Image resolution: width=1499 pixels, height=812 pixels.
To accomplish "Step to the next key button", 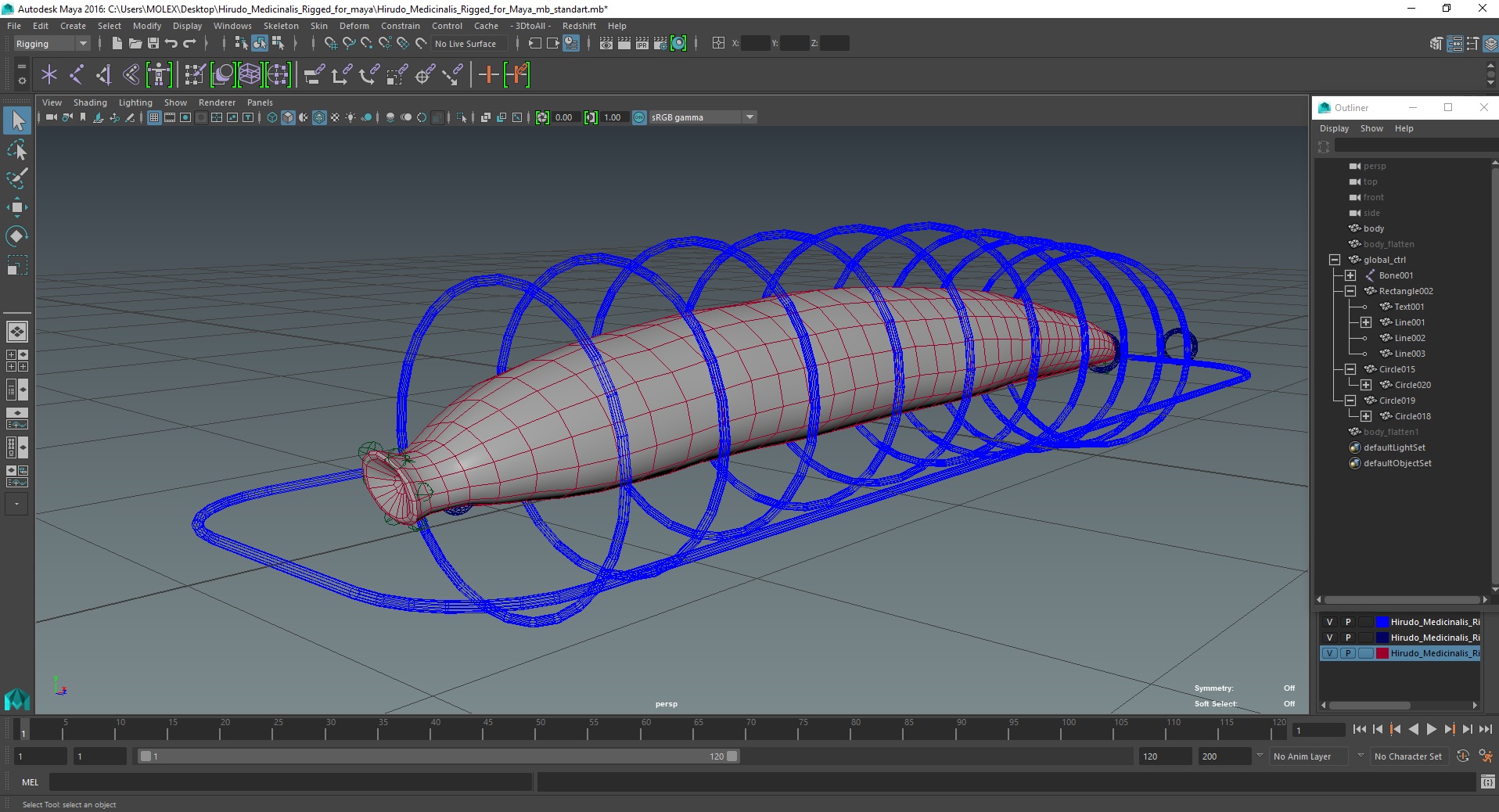I will click(x=1450, y=729).
